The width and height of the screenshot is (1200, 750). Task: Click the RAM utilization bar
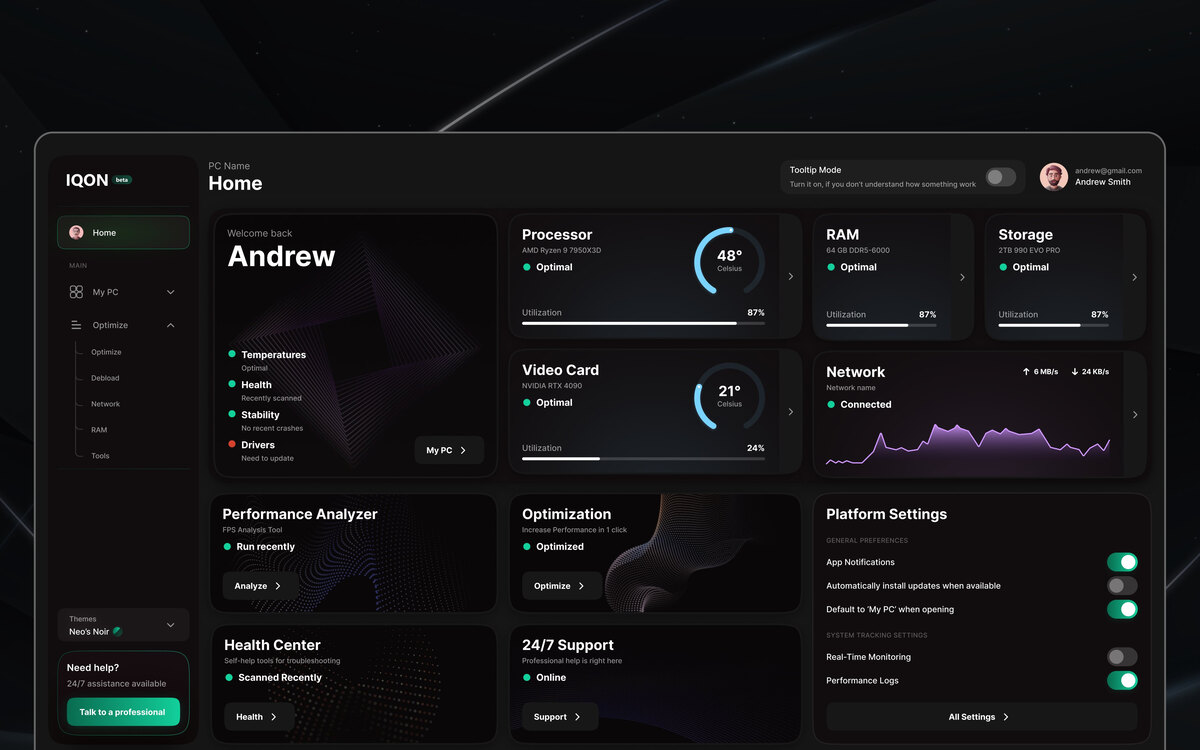881,325
